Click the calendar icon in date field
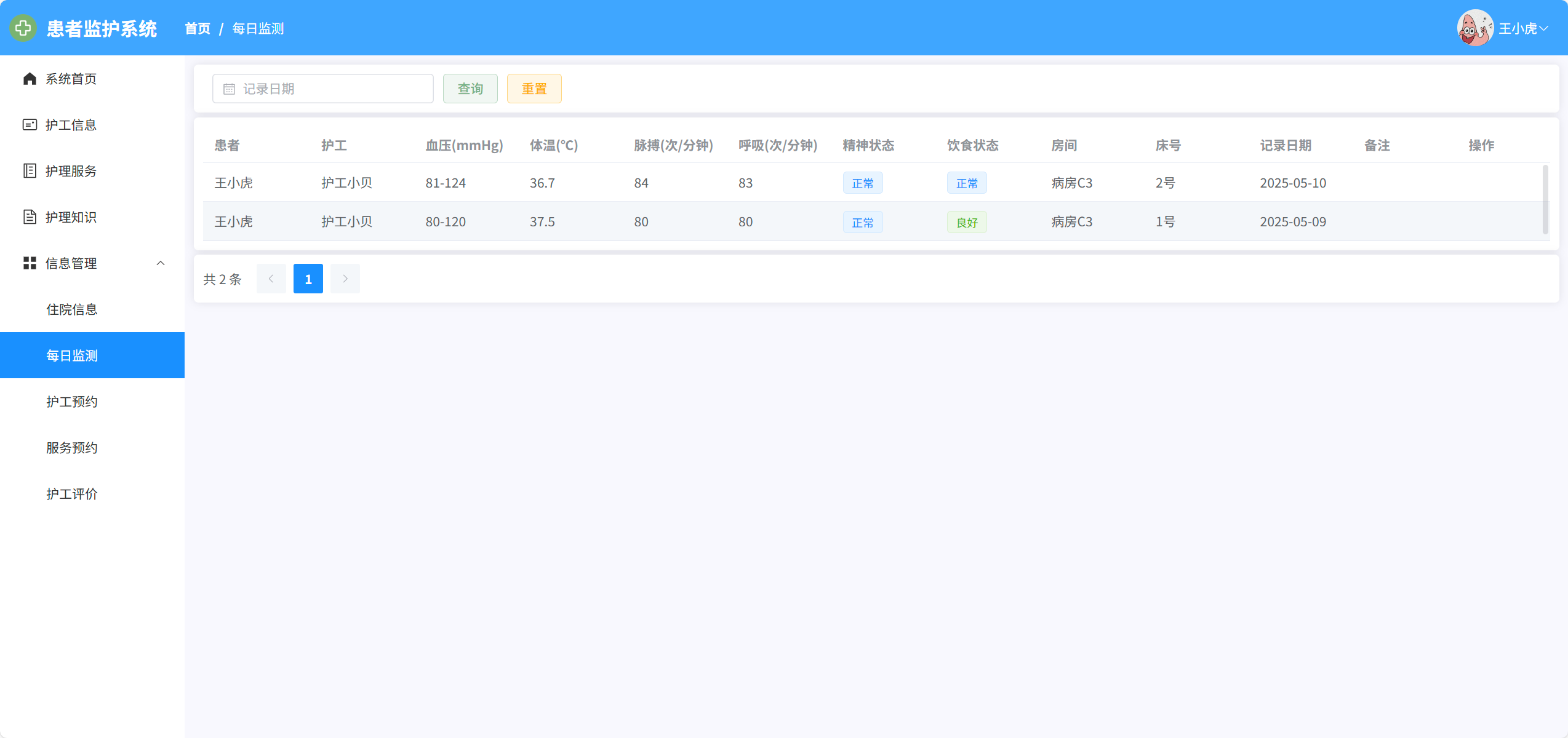 click(x=229, y=89)
